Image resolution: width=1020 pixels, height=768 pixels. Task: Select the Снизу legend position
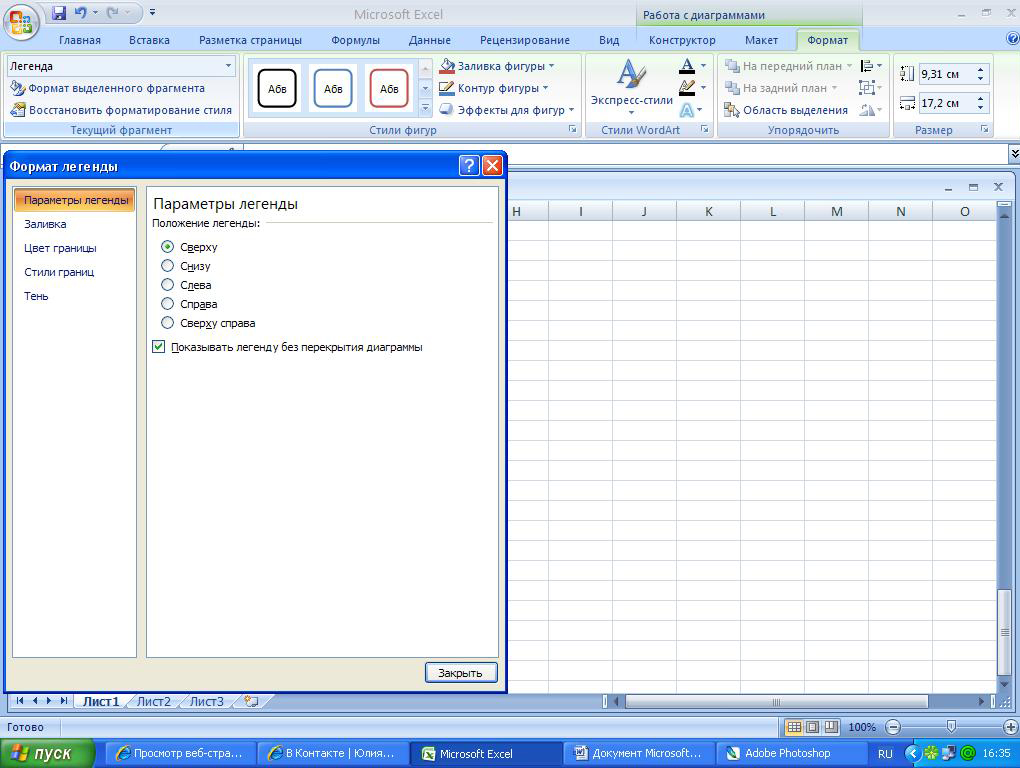[x=167, y=265]
